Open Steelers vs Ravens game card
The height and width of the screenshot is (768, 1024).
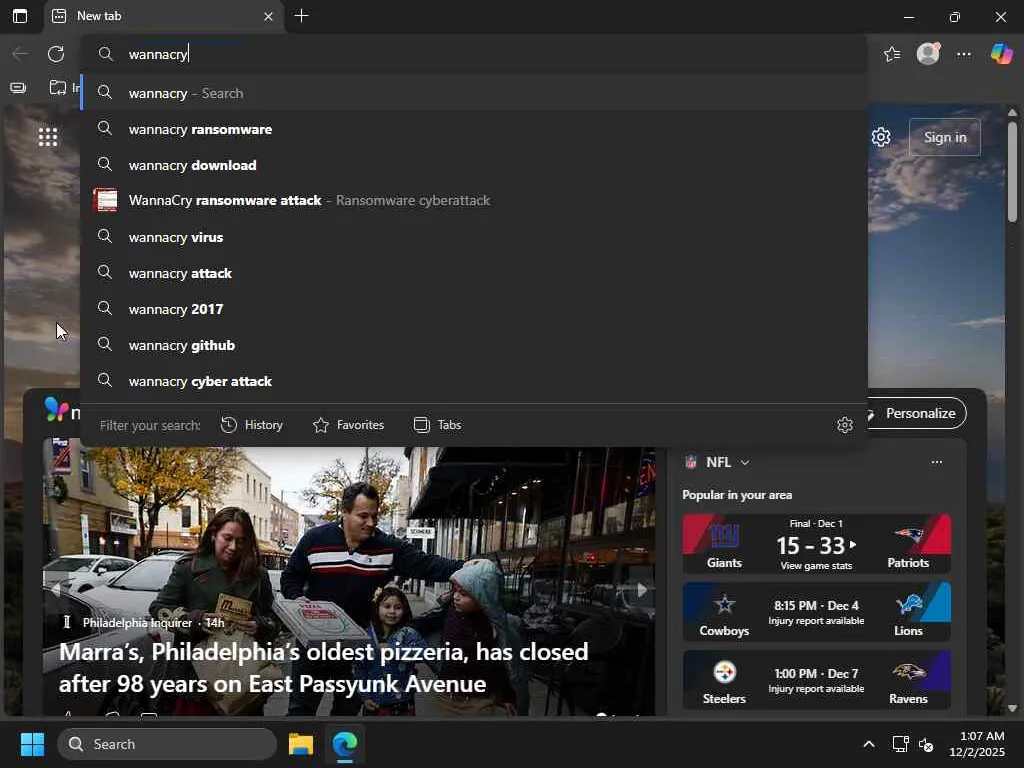pos(816,680)
